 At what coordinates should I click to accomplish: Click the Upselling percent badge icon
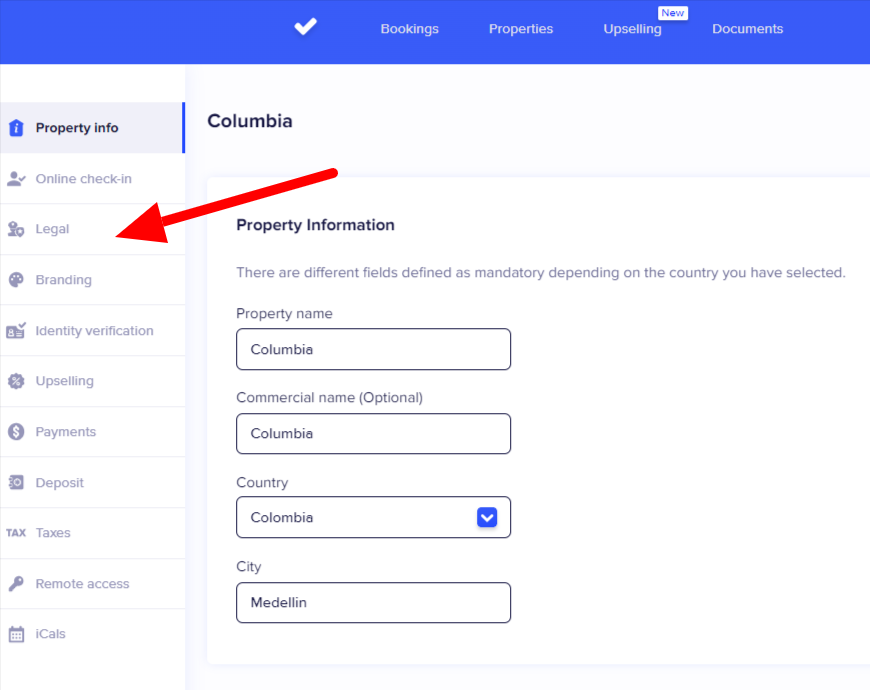tap(16, 381)
